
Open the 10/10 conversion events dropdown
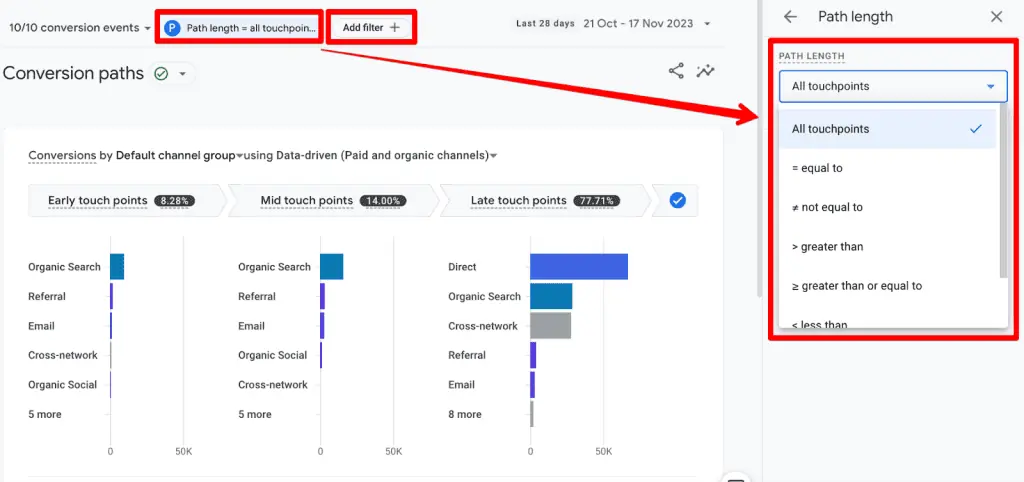coord(80,27)
